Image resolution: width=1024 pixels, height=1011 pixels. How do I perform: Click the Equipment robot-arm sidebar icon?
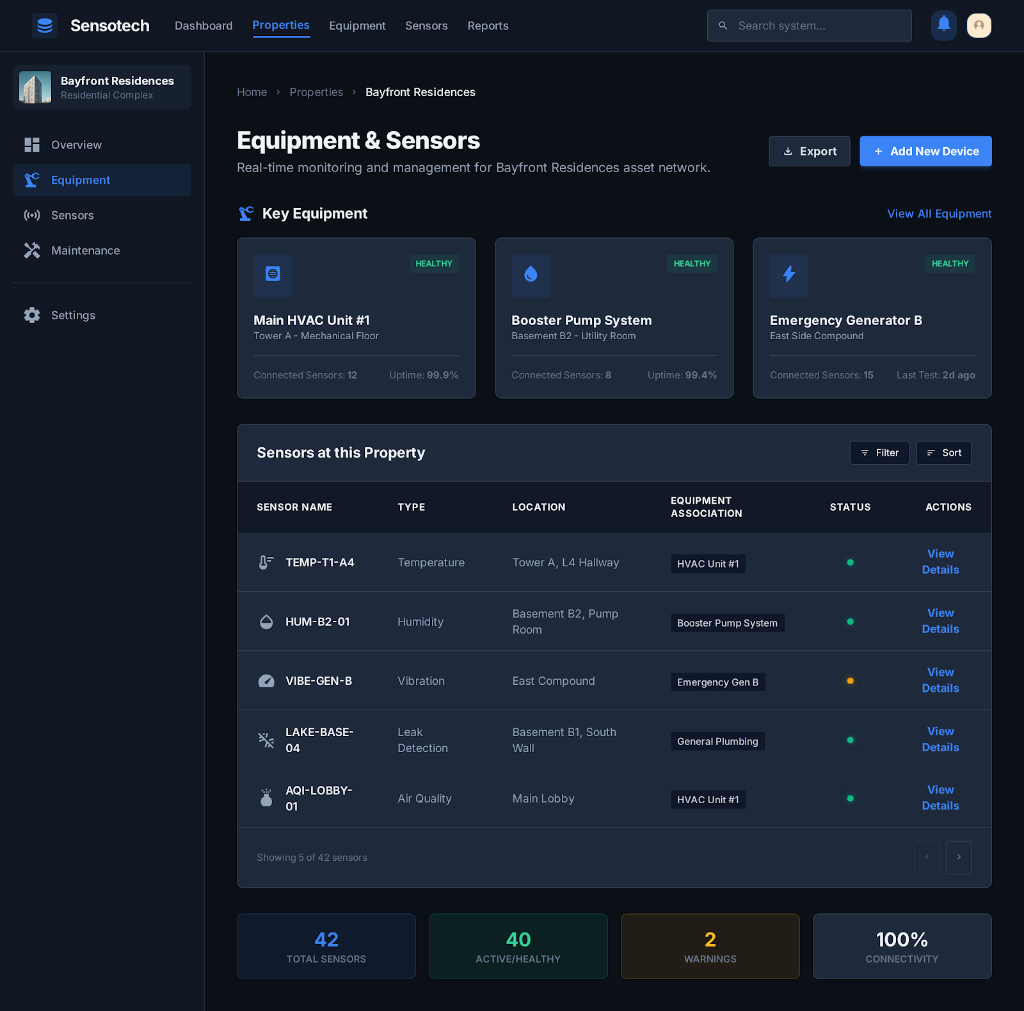[x=32, y=180]
